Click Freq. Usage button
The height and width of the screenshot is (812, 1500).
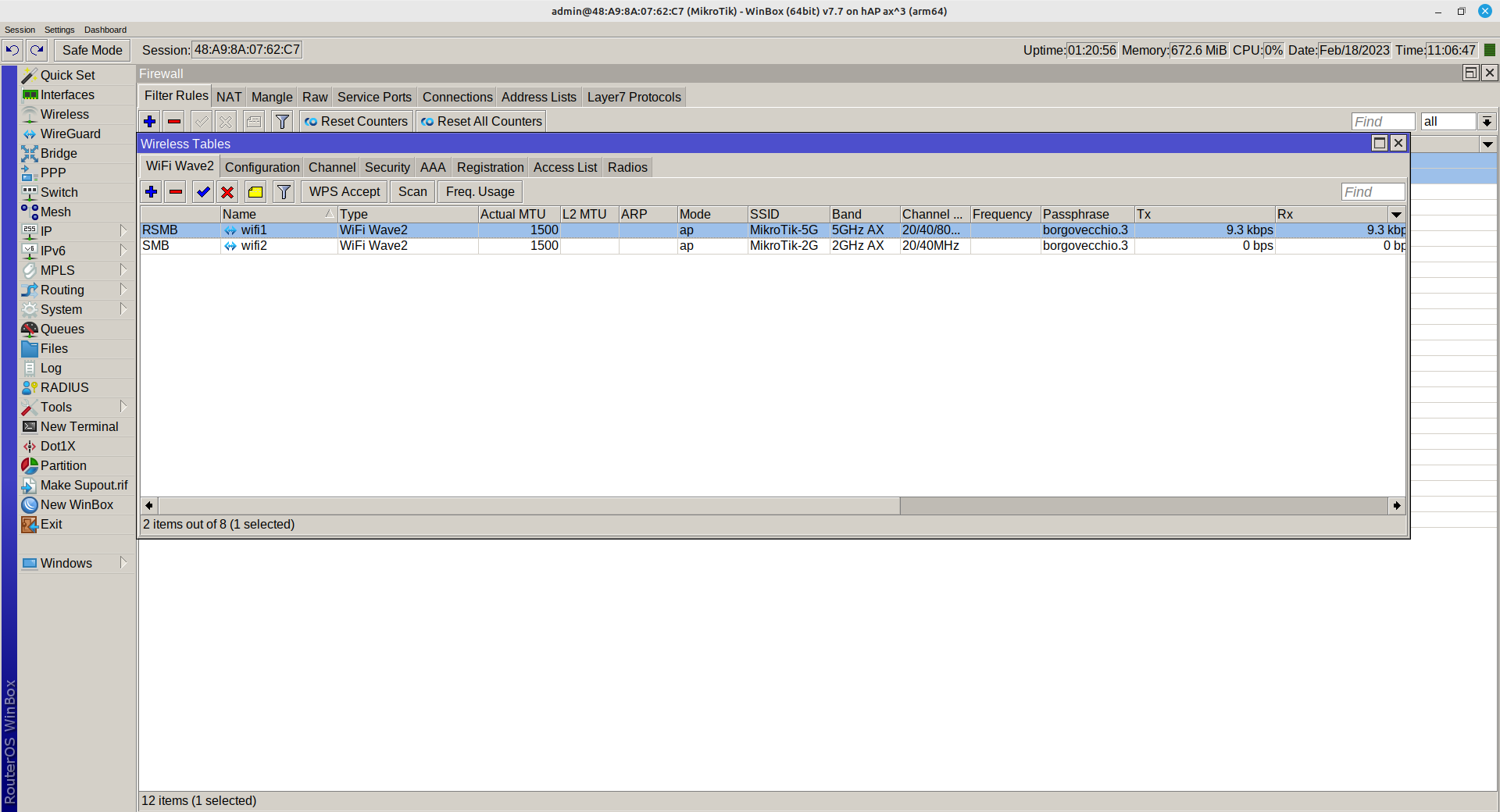[x=480, y=191]
